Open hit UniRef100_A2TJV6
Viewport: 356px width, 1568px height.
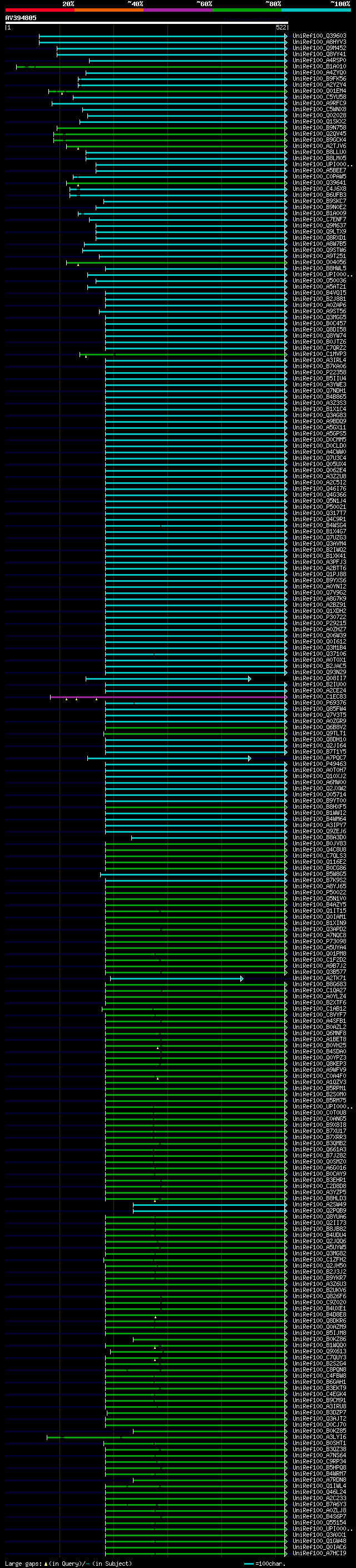tap(319, 146)
